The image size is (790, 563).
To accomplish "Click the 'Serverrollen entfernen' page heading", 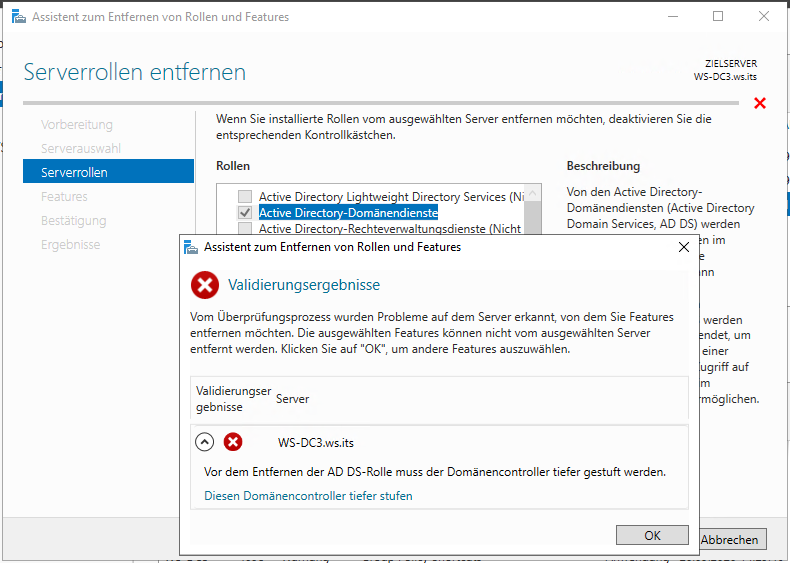I will coord(135,72).
